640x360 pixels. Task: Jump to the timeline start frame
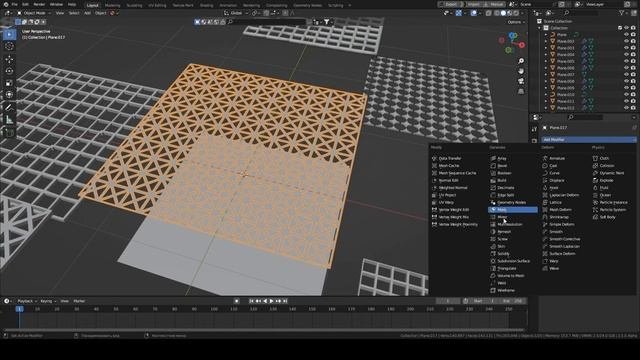click(x=251, y=301)
